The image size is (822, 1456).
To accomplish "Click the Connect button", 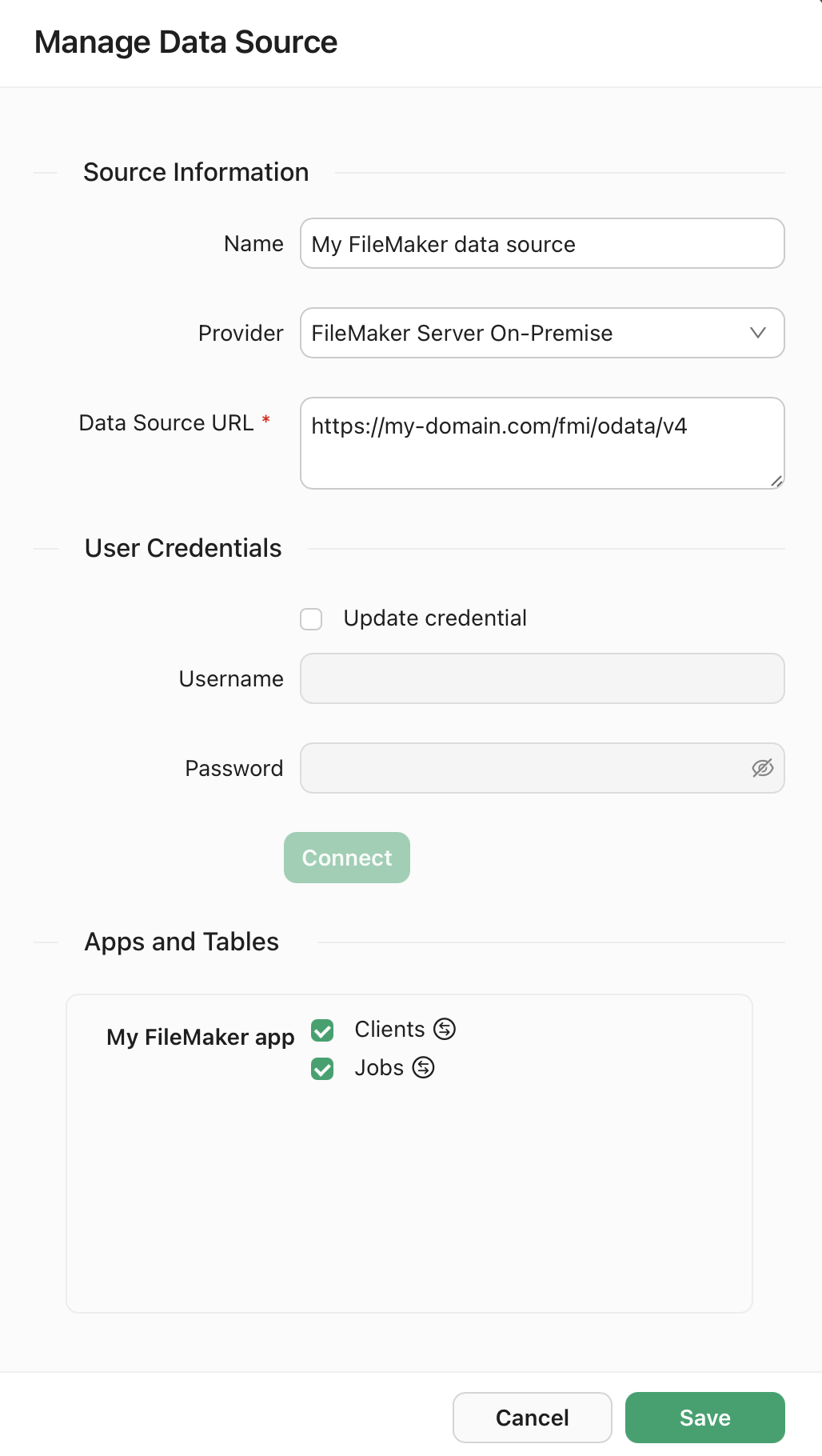I will tap(346, 857).
